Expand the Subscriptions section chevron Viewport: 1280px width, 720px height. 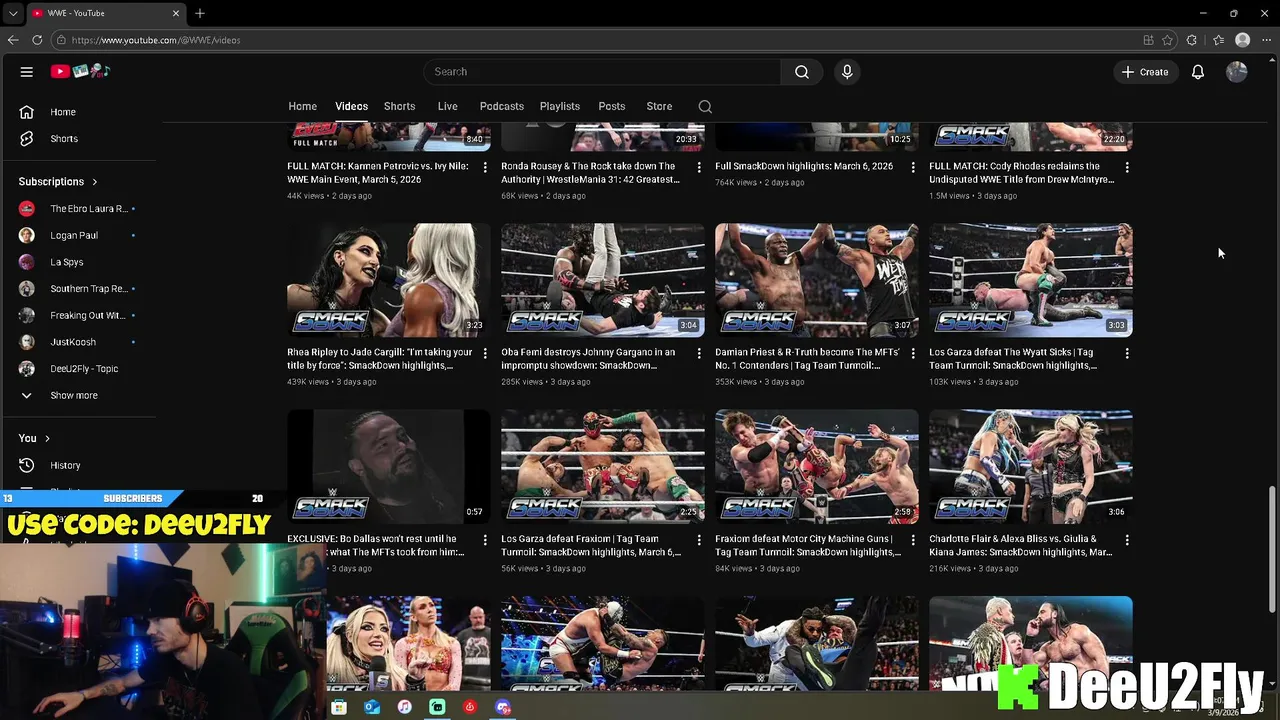(x=95, y=182)
